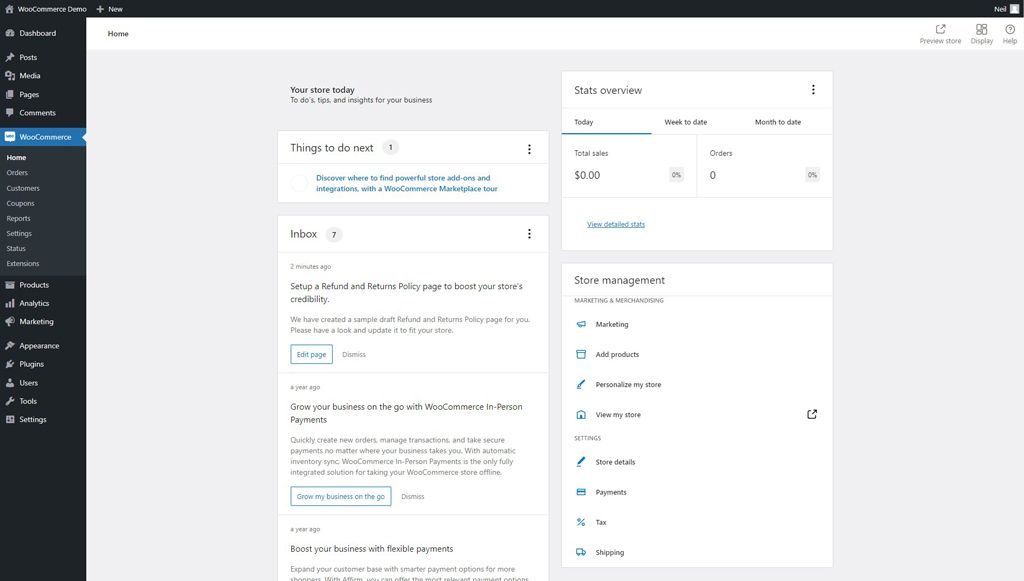Screen dimensions: 1024x581
Task: Select the Payments icon under Settings
Action: 581,492
